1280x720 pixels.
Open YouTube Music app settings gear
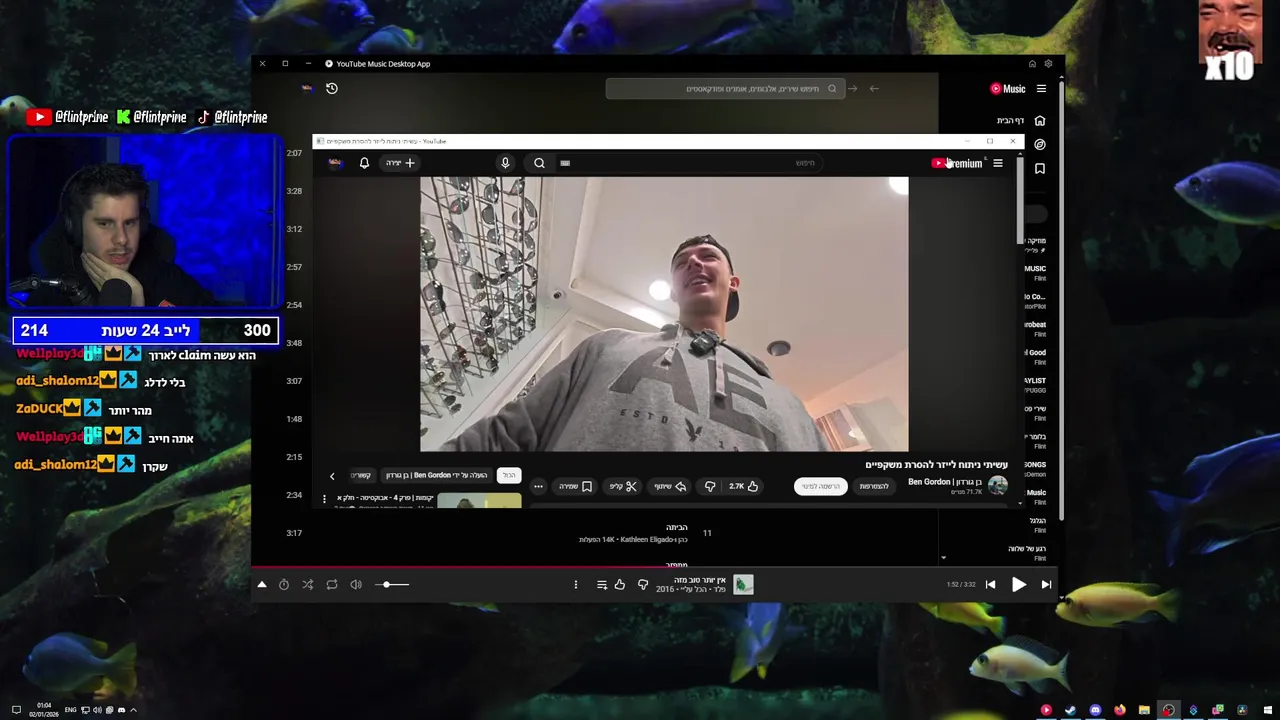click(1048, 64)
